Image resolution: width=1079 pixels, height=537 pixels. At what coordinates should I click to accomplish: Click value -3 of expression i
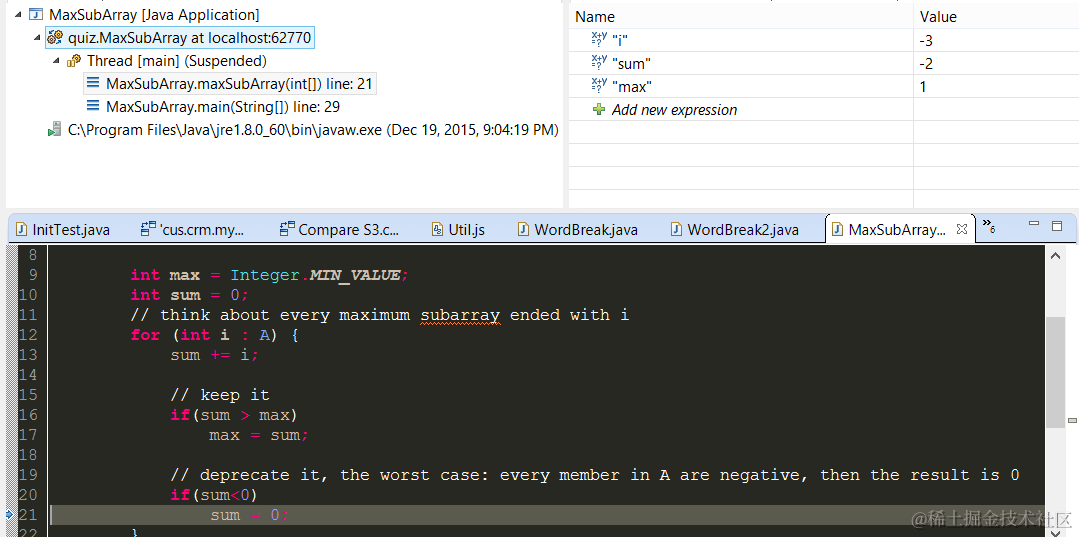pyautogui.click(x=926, y=41)
